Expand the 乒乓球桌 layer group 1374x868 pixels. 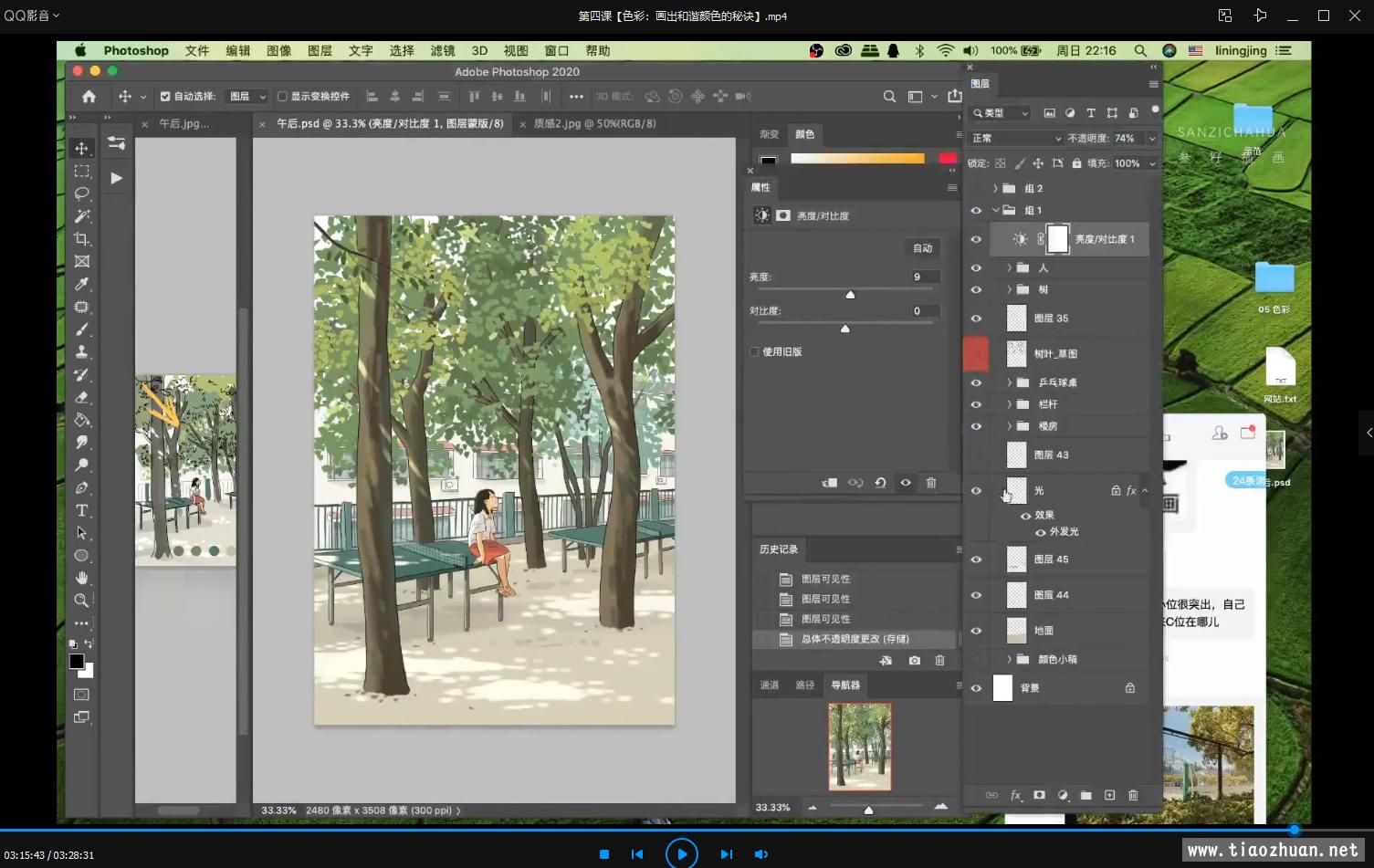pos(1009,382)
